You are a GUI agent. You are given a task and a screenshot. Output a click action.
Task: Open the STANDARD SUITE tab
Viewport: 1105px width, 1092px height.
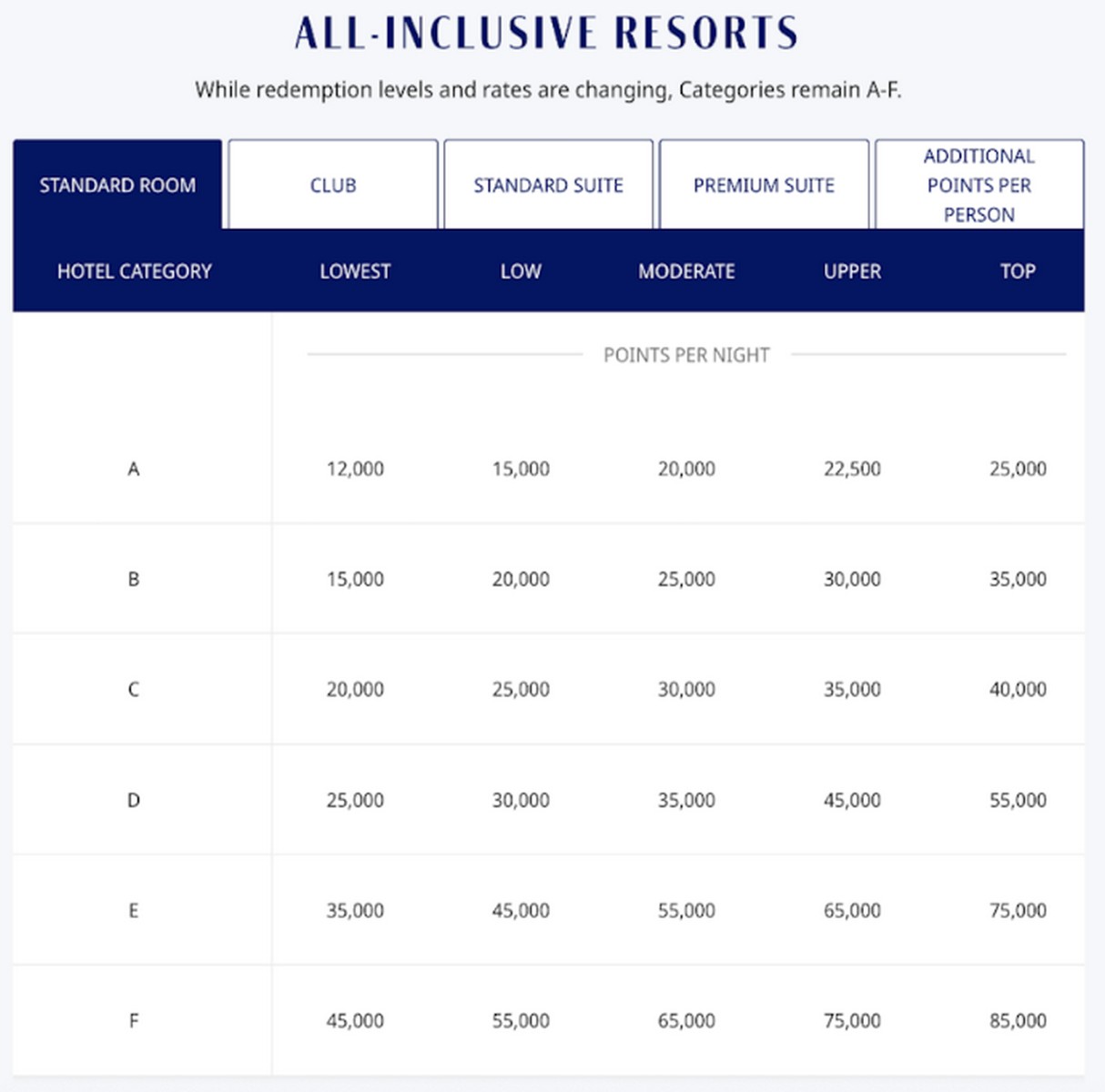tap(548, 185)
